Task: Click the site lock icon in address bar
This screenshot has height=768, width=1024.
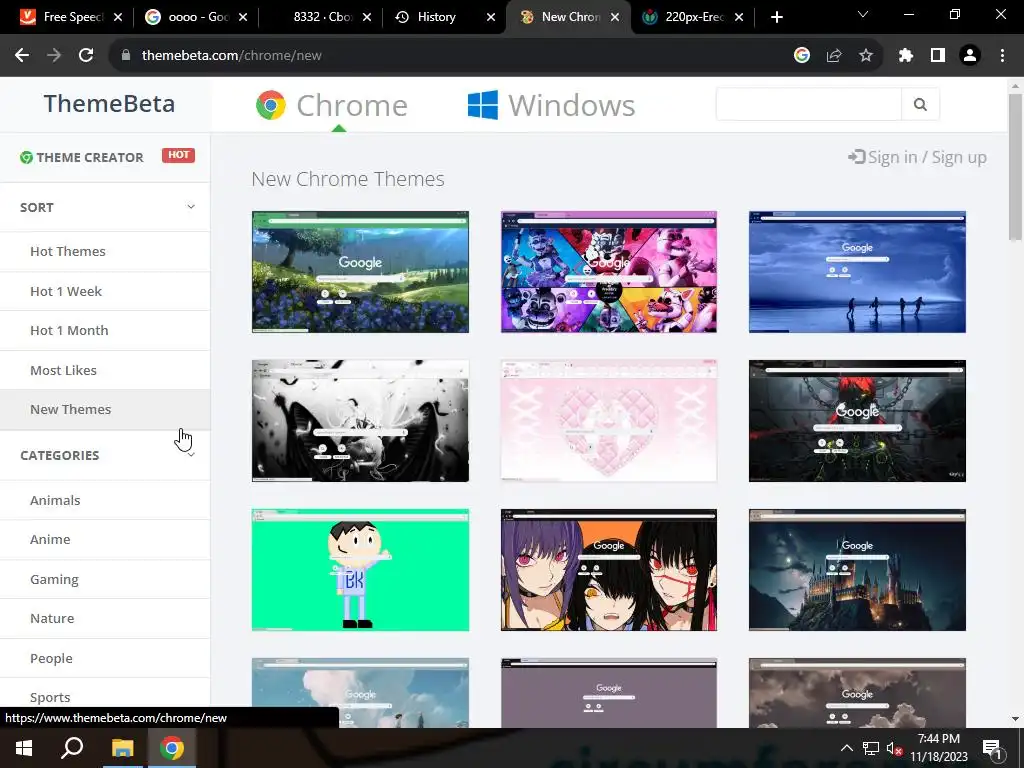Action: point(126,56)
